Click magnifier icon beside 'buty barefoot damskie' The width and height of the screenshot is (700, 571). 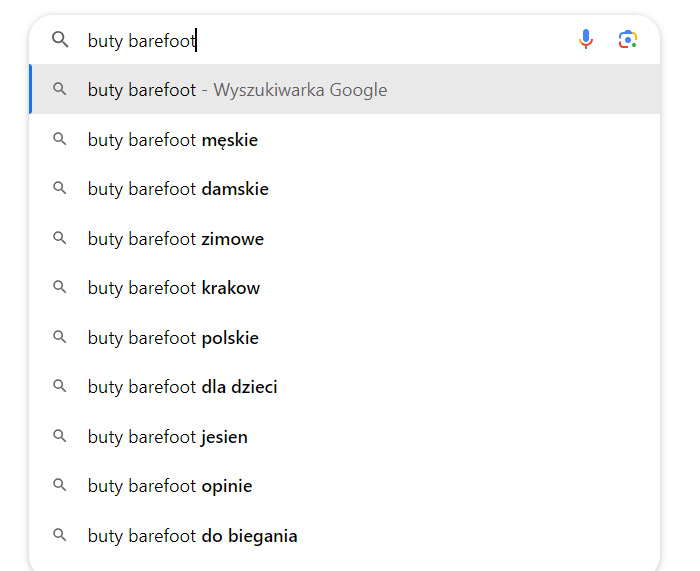pyautogui.click(x=60, y=188)
